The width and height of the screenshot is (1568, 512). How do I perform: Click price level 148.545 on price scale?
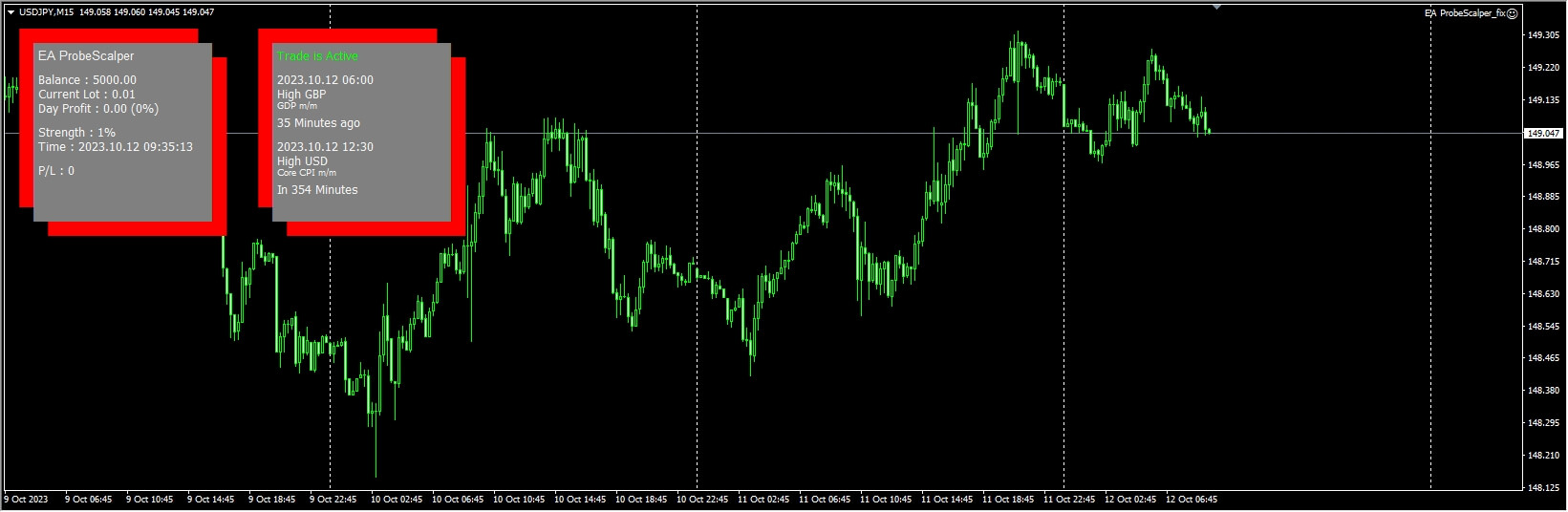pyautogui.click(x=1543, y=327)
